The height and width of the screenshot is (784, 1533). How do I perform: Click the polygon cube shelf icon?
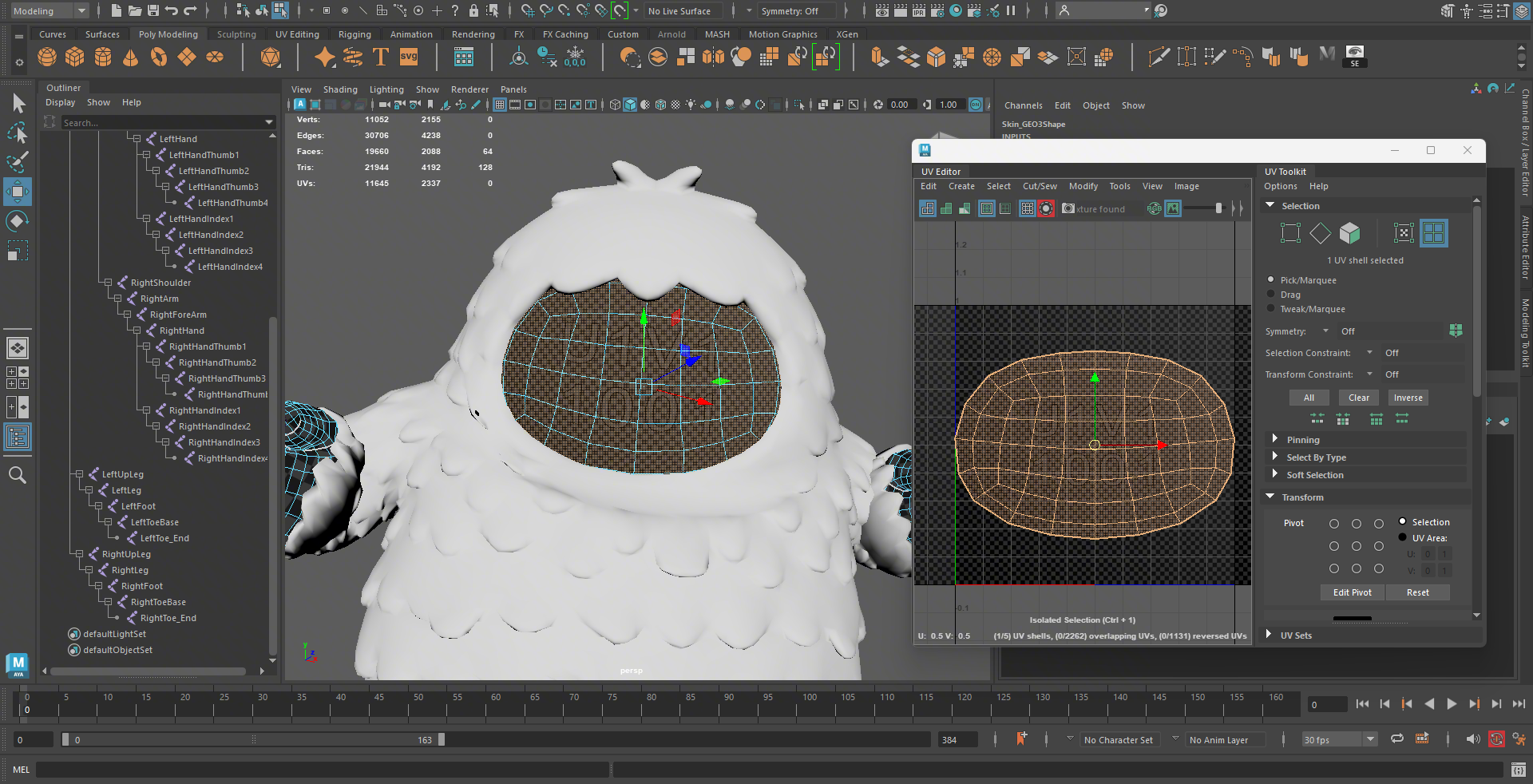click(75, 57)
